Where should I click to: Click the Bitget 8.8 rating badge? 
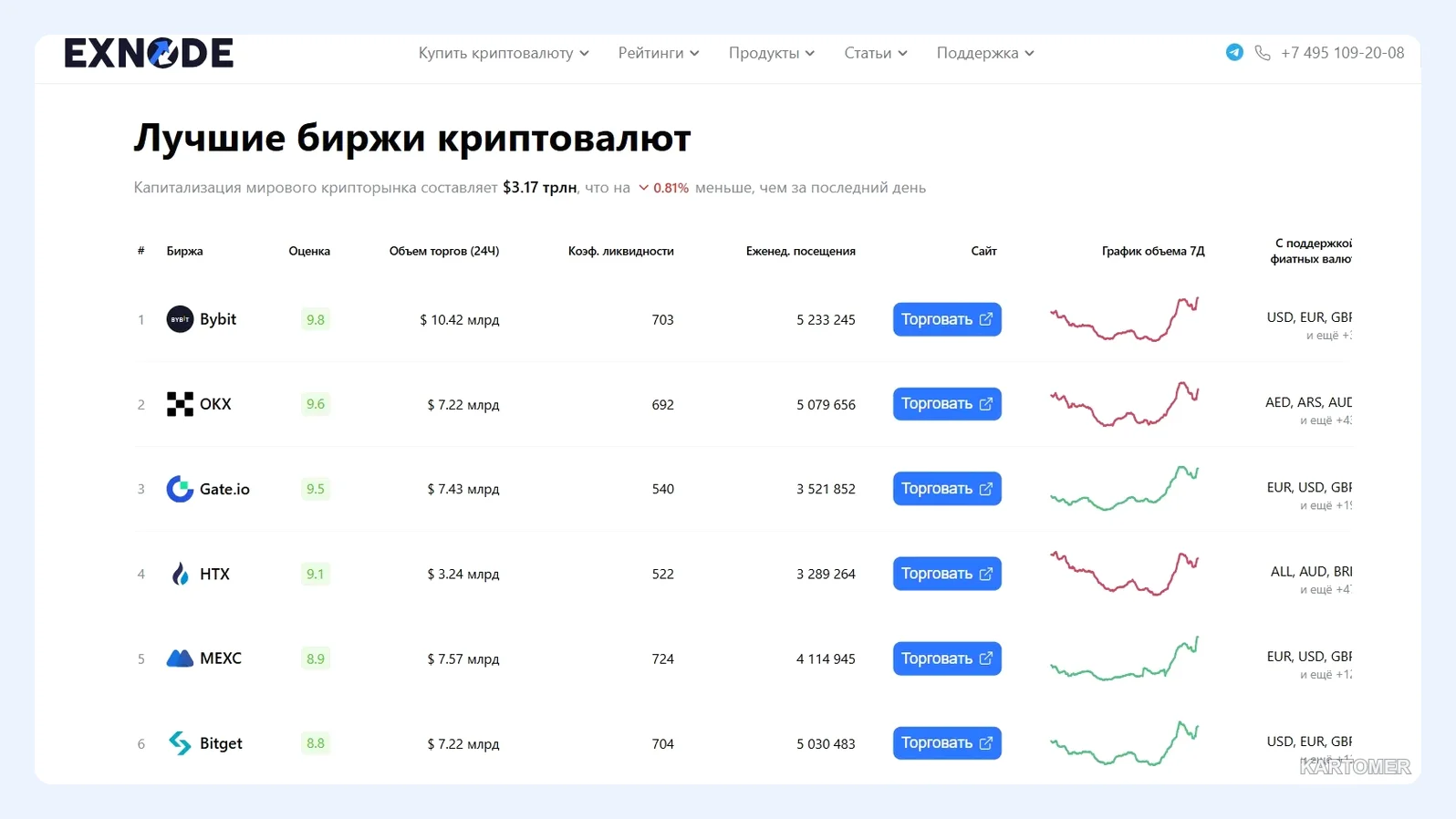point(316,743)
